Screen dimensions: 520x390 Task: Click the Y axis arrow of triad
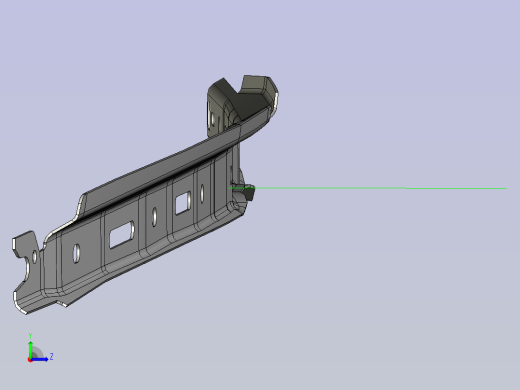coord(30,349)
